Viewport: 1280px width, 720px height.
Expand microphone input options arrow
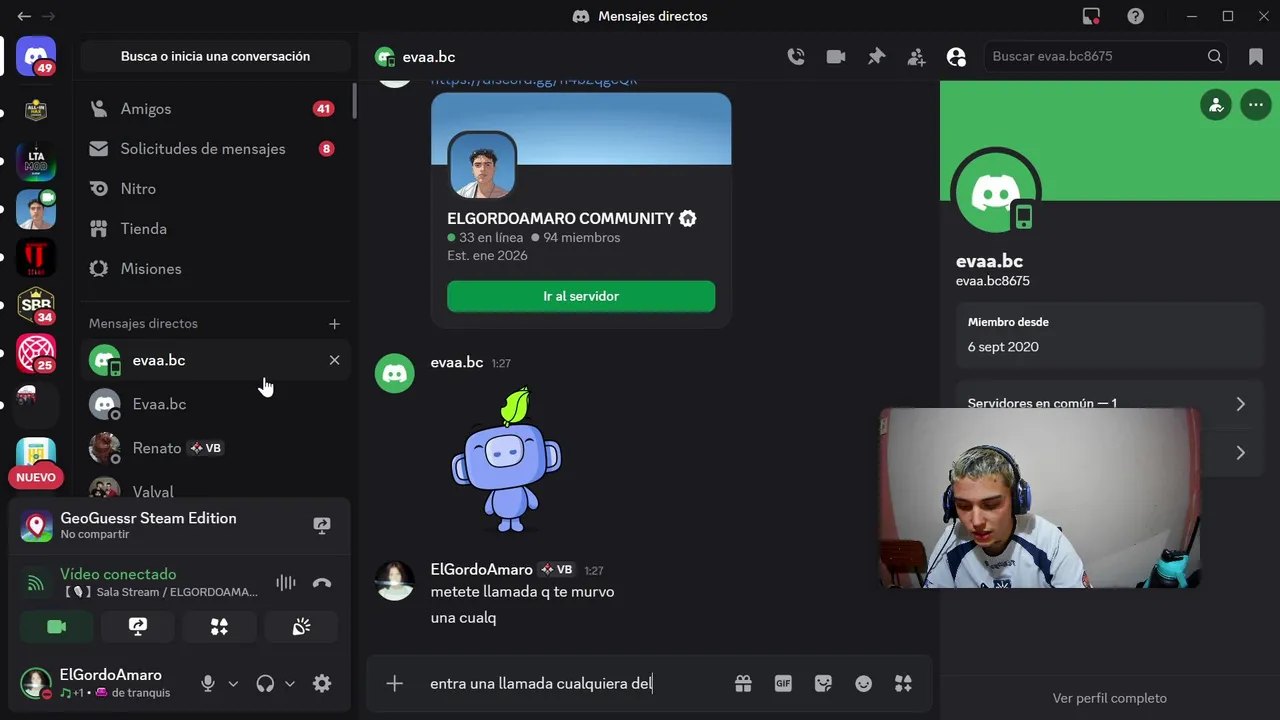[x=233, y=684]
